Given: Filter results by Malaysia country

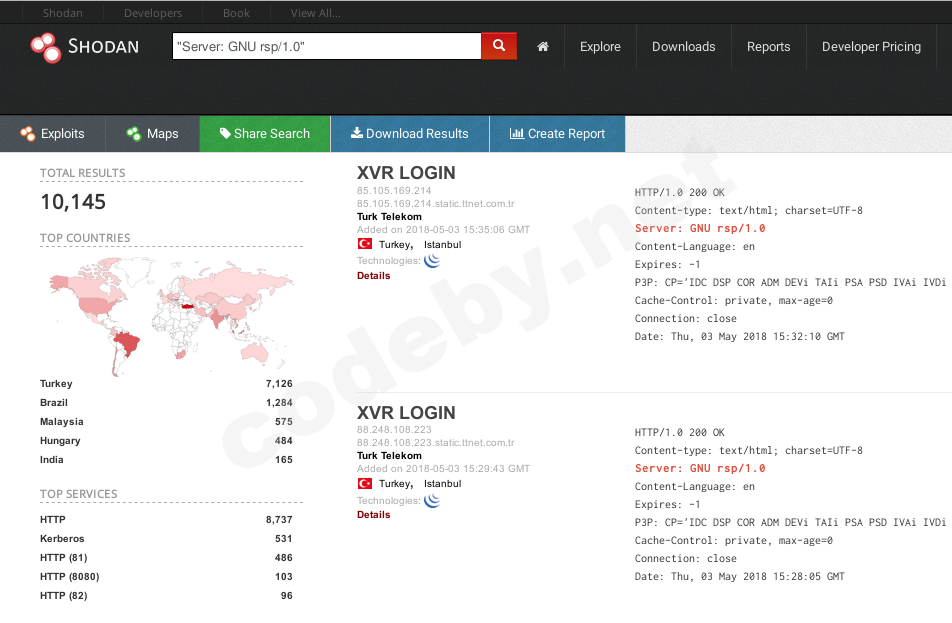Looking at the screenshot, I should coord(61,422).
